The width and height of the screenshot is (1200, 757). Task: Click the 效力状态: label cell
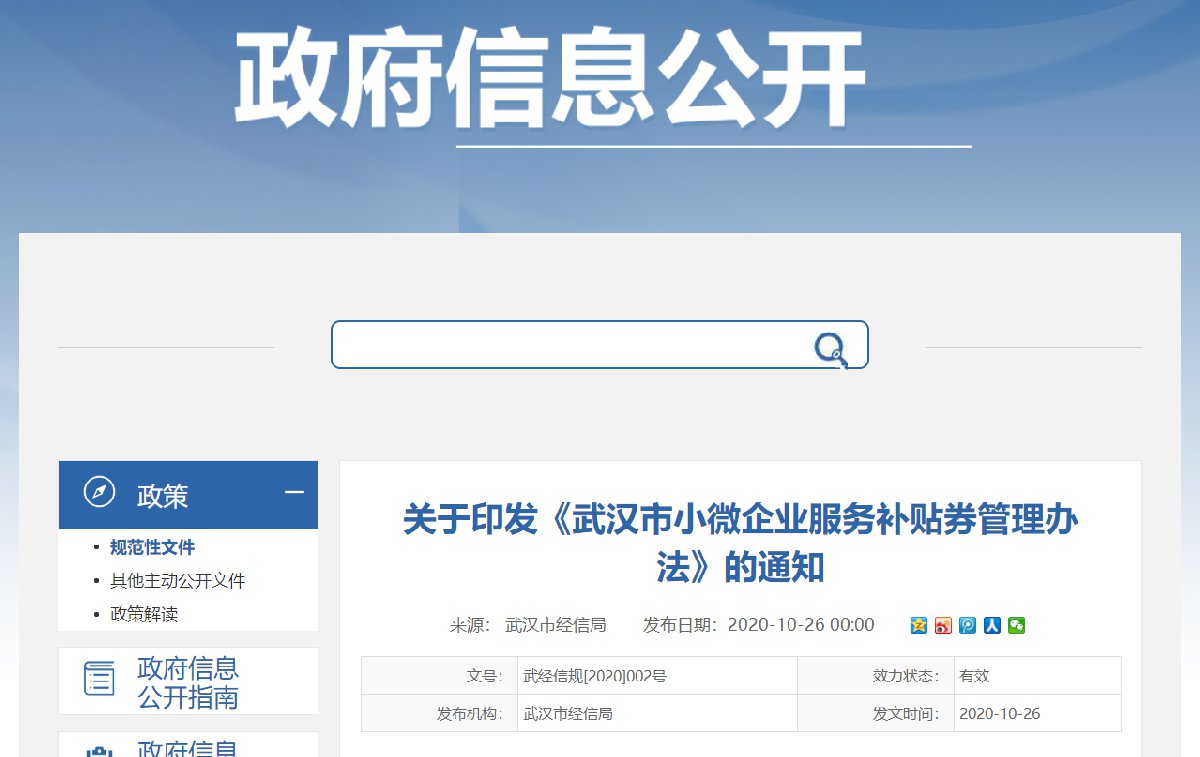click(x=876, y=676)
